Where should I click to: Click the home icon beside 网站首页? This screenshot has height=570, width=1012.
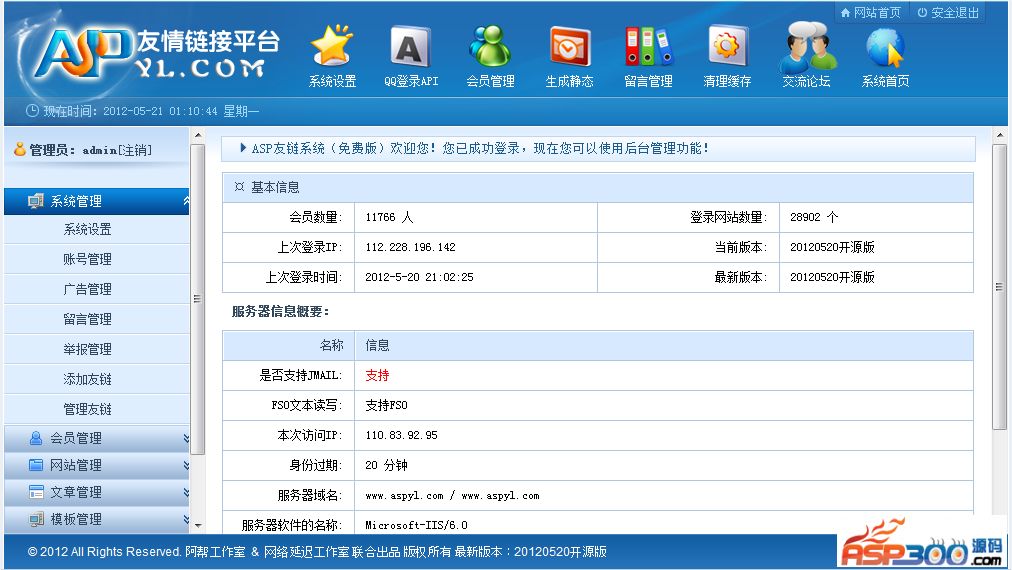coord(845,12)
